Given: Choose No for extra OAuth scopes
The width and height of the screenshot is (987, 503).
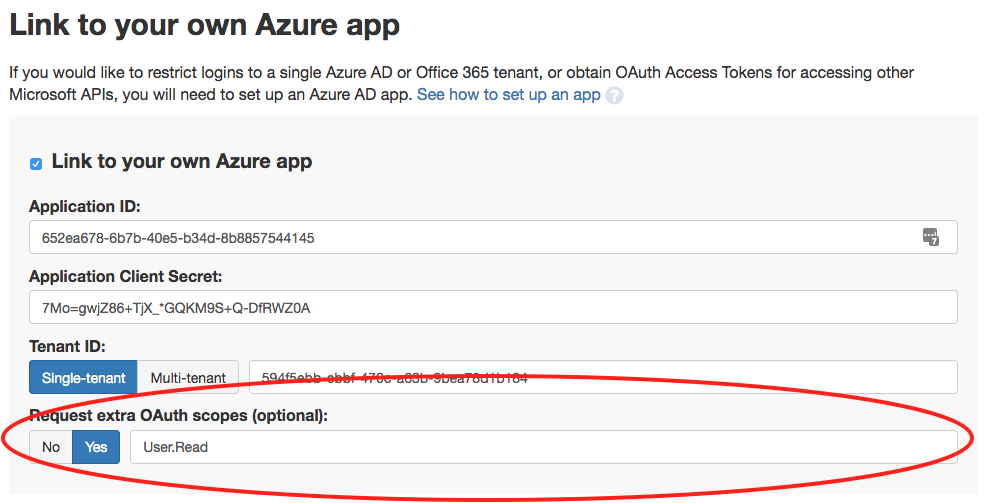Looking at the screenshot, I should (51, 447).
